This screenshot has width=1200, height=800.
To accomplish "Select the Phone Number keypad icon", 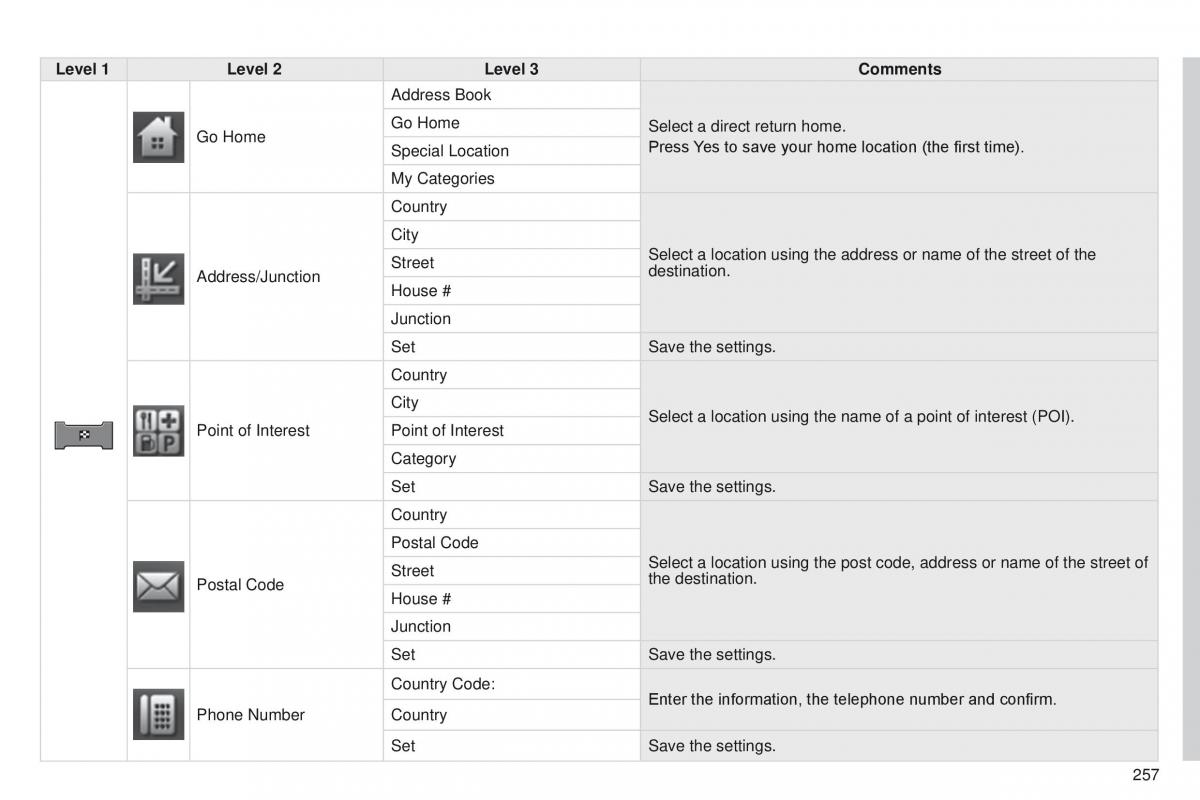I will click(x=159, y=714).
